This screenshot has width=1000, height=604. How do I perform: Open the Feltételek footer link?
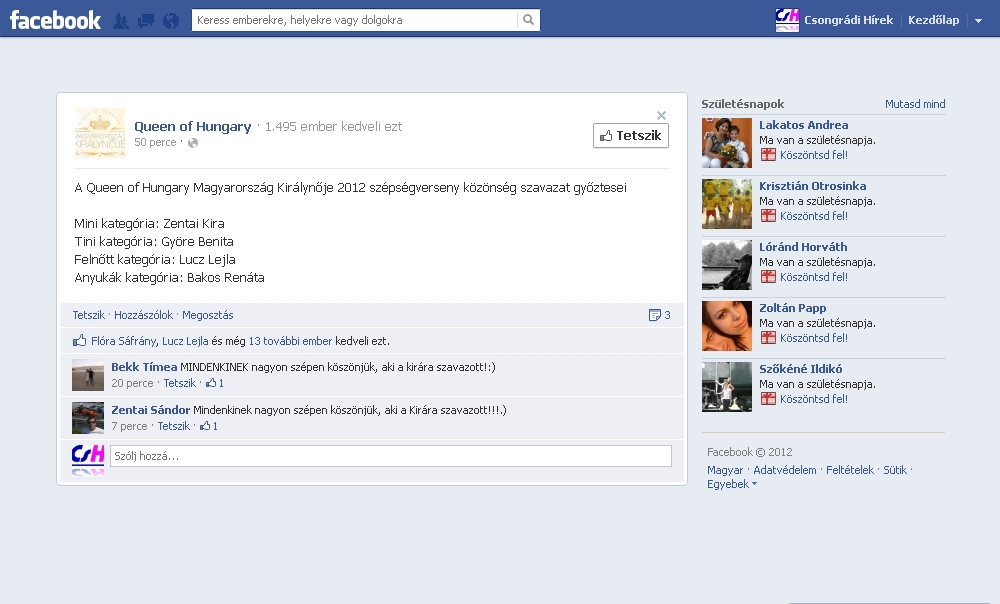(x=850, y=470)
